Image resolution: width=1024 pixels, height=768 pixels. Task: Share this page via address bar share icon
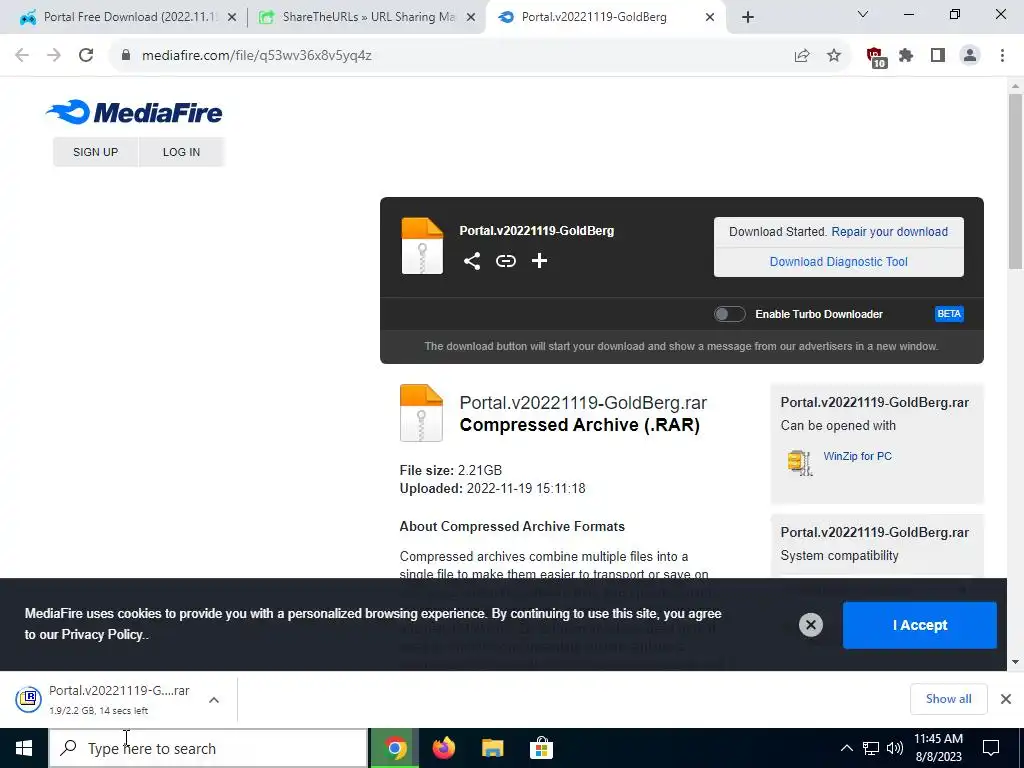pos(801,56)
